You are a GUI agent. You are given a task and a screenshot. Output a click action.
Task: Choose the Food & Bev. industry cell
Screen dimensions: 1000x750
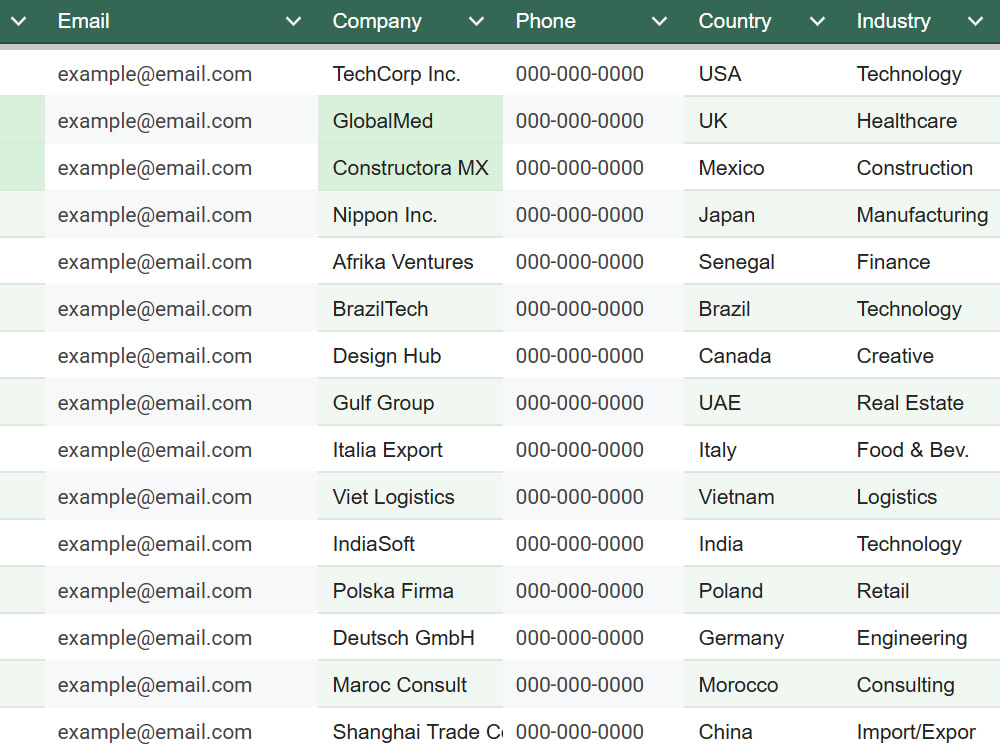pos(921,450)
